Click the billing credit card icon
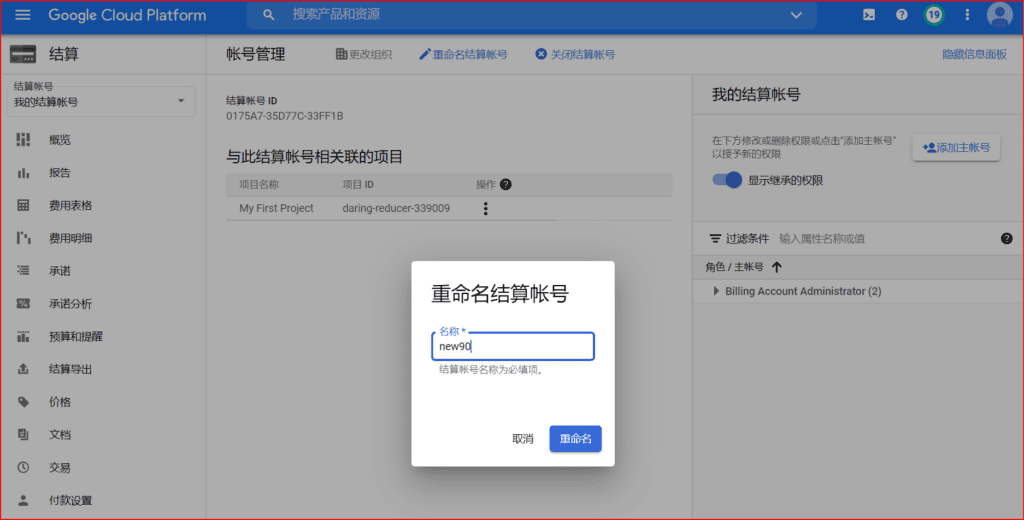The height and width of the screenshot is (520, 1024). click(23, 54)
